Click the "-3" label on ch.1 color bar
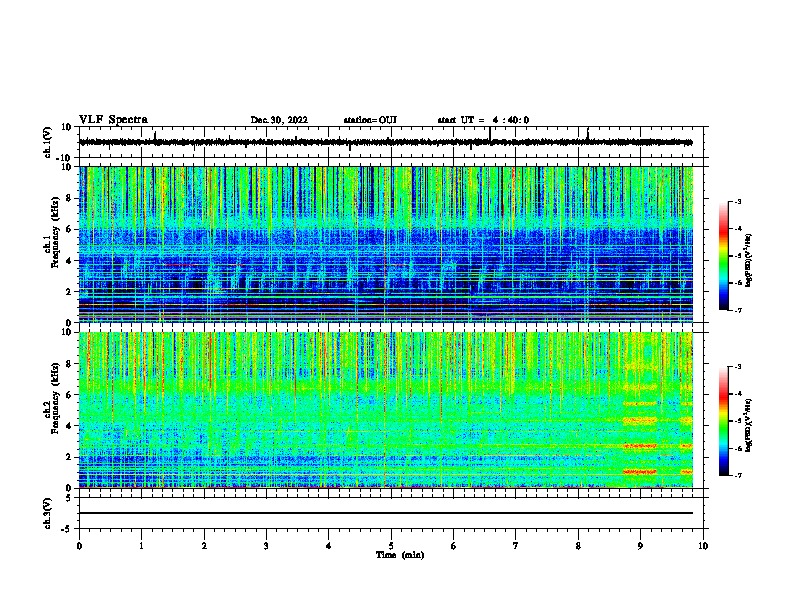 pos(738,202)
